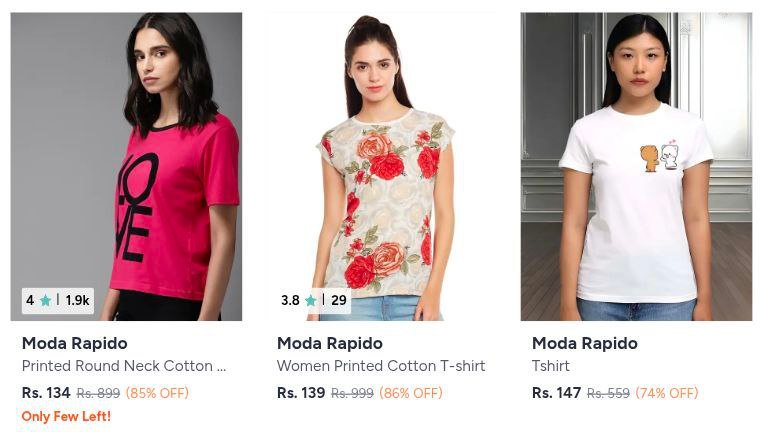Click the Rs. 134 price
Viewport: 763px width, 433px height.
(x=46, y=393)
